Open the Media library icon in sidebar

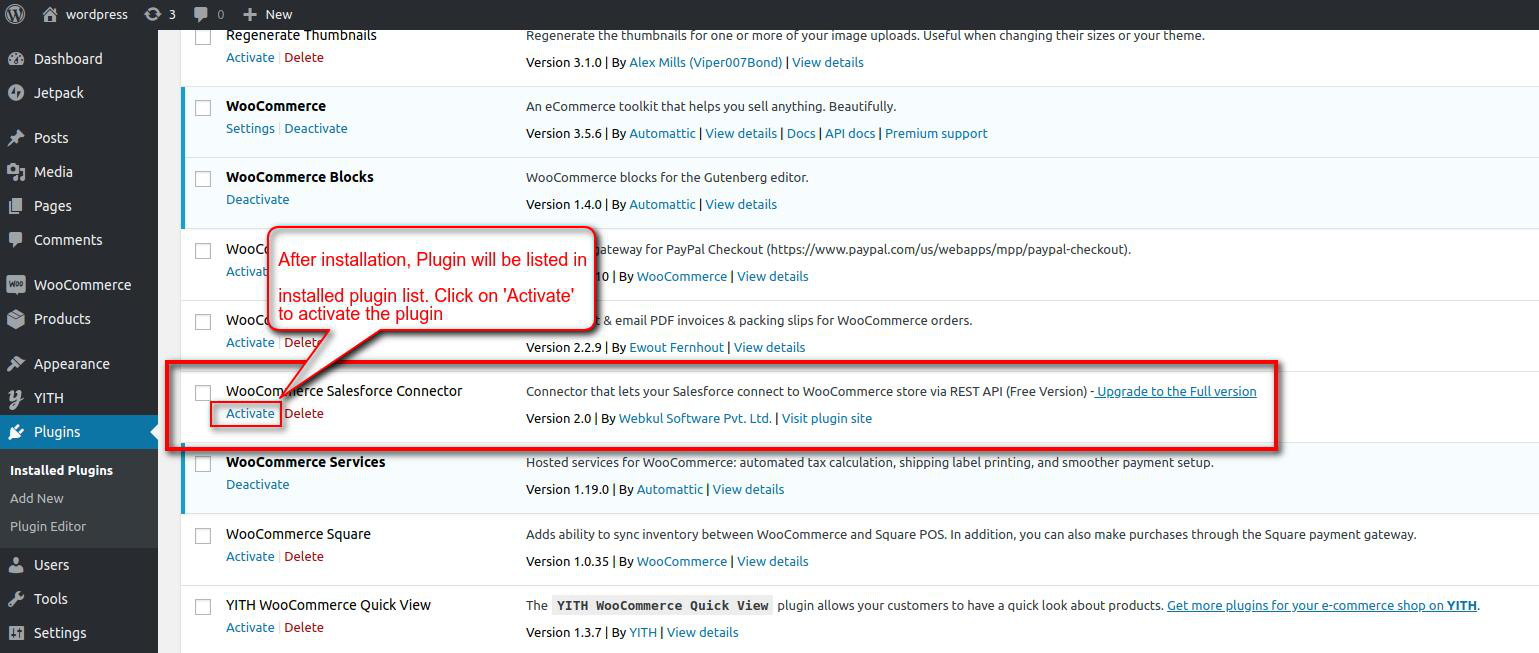click(16, 172)
